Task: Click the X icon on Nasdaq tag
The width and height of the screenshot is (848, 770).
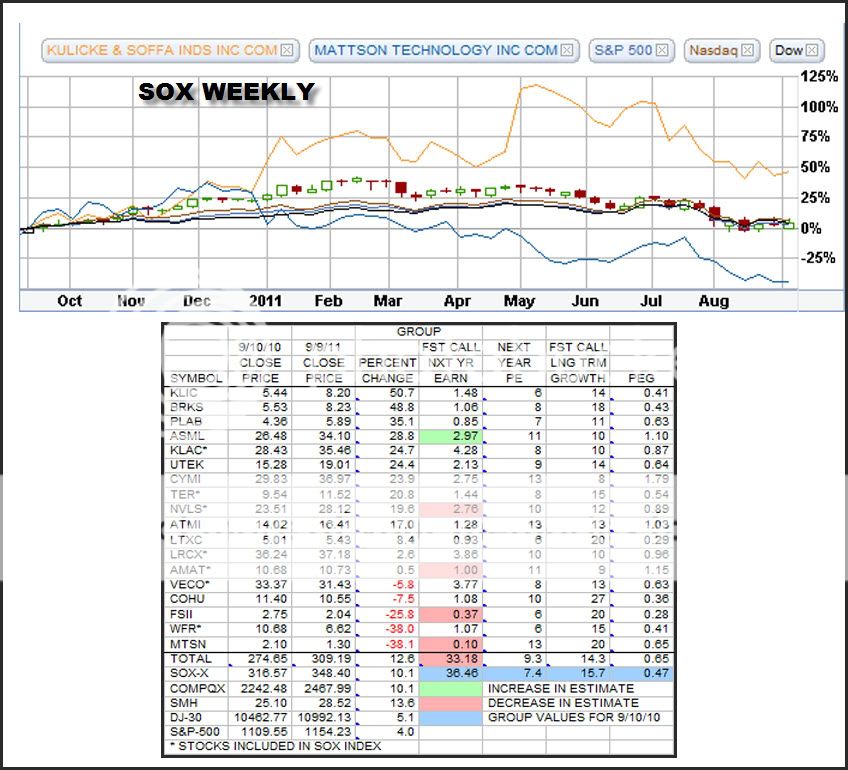Action: 749,50
